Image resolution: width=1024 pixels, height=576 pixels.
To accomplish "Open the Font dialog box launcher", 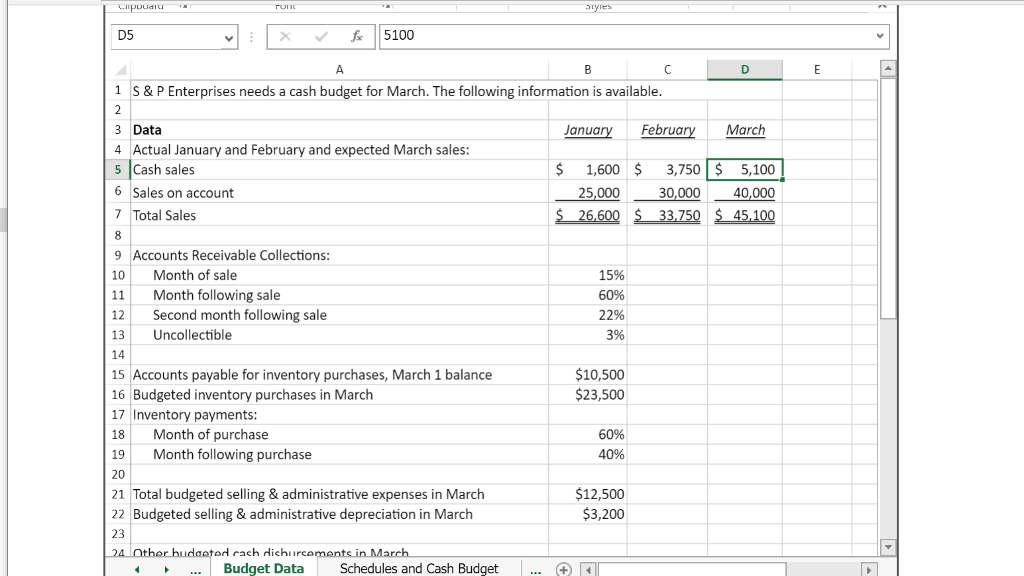I will (386, 5).
